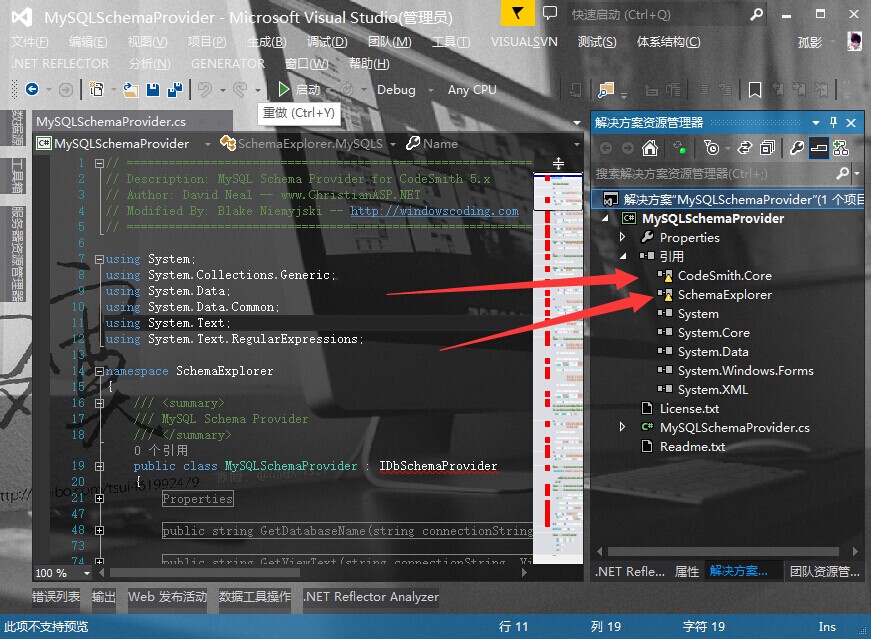Viewport: 871px width, 639px height.
Task: Click the editor split-window handle icon
Action: (558, 163)
